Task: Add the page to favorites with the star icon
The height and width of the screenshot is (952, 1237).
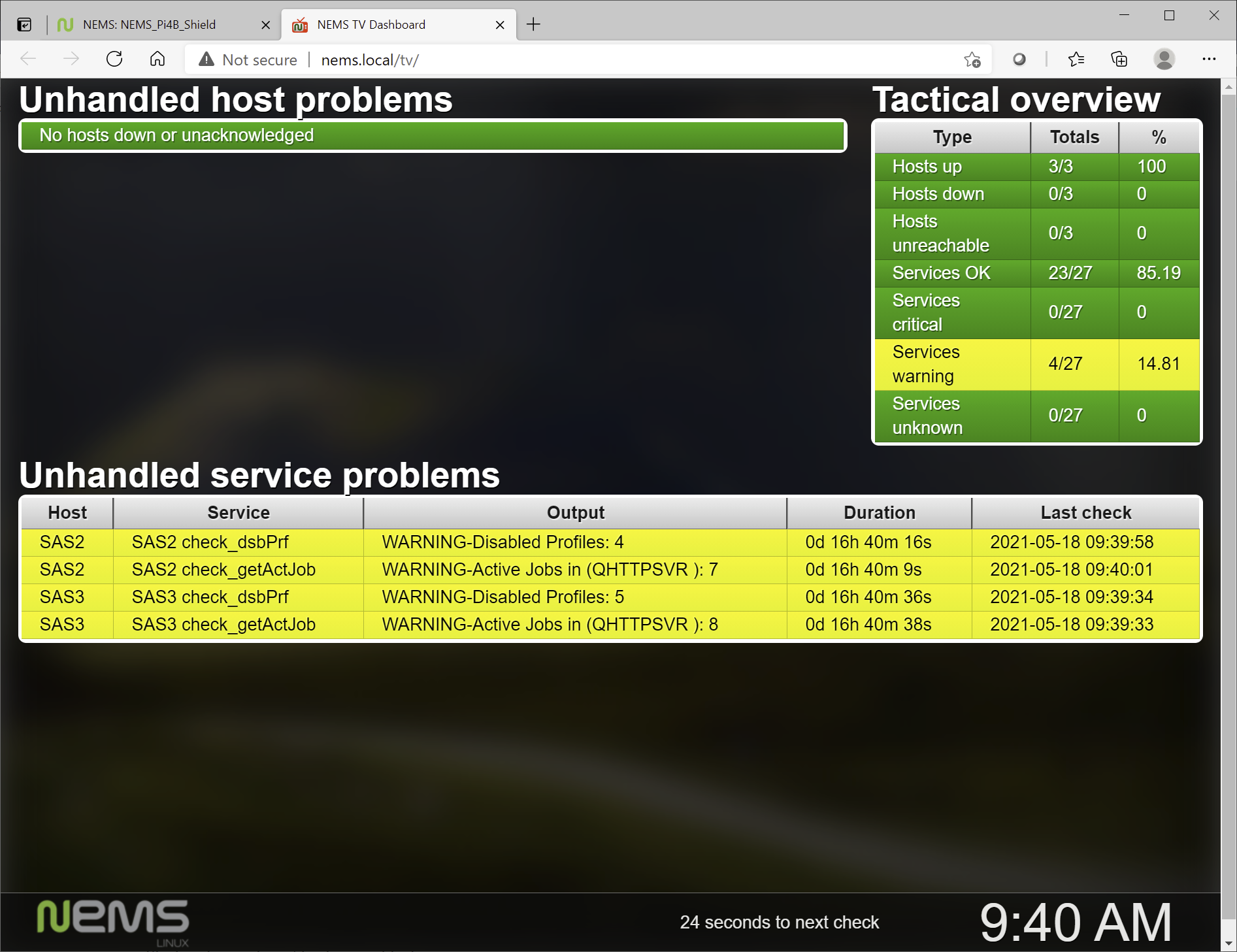Action: click(x=972, y=59)
